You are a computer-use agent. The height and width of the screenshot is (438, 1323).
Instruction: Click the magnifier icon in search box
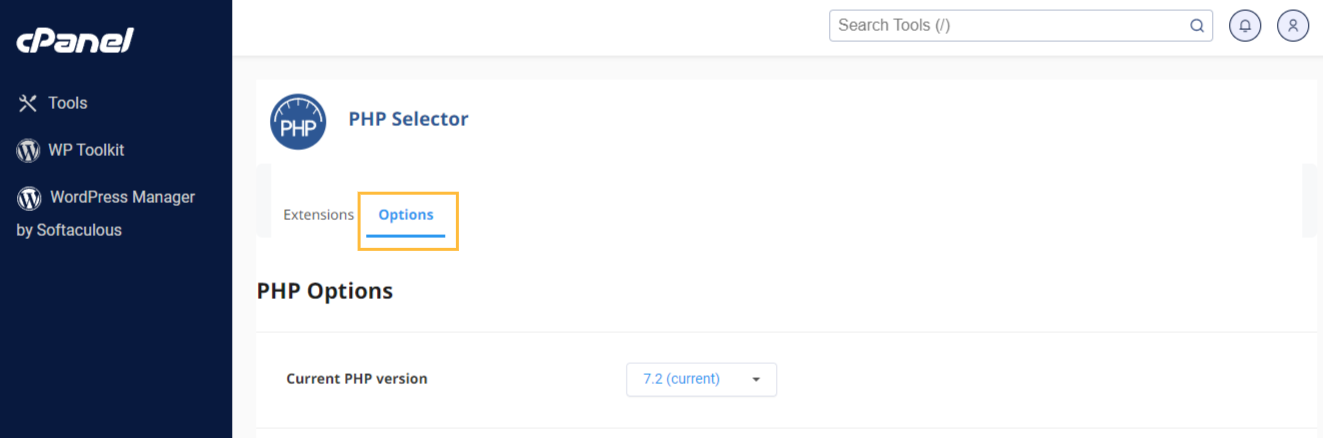coord(1197,26)
